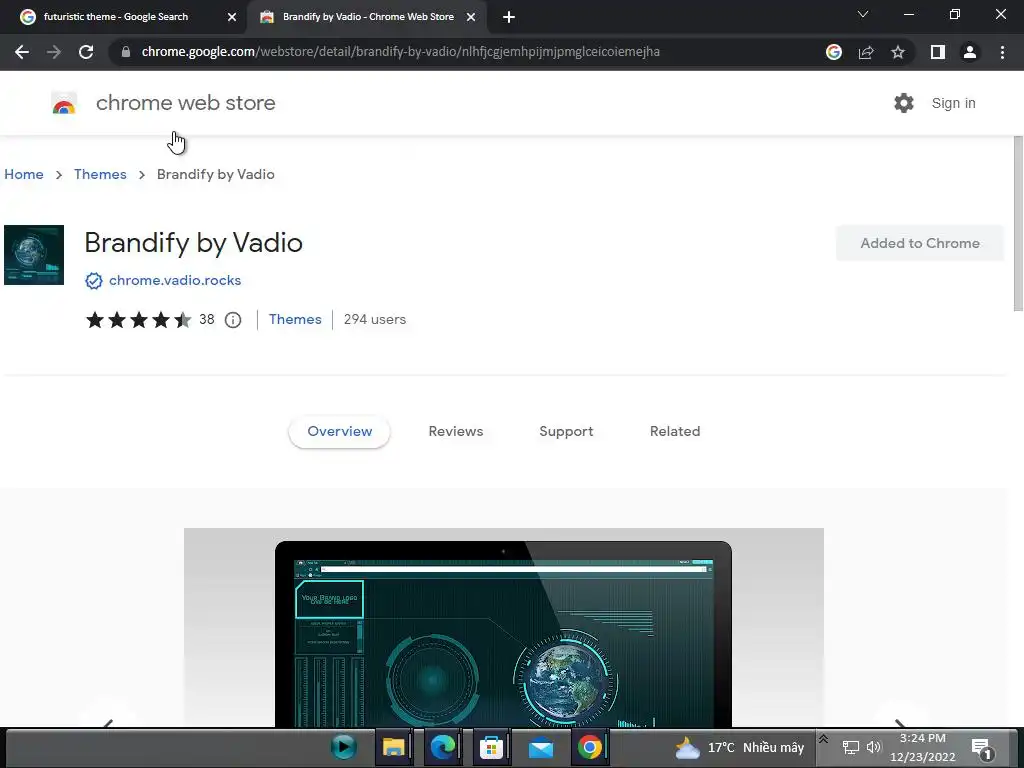Click Chrome icon in taskbar
The image size is (1024, 768).
(x=590, y=747)
